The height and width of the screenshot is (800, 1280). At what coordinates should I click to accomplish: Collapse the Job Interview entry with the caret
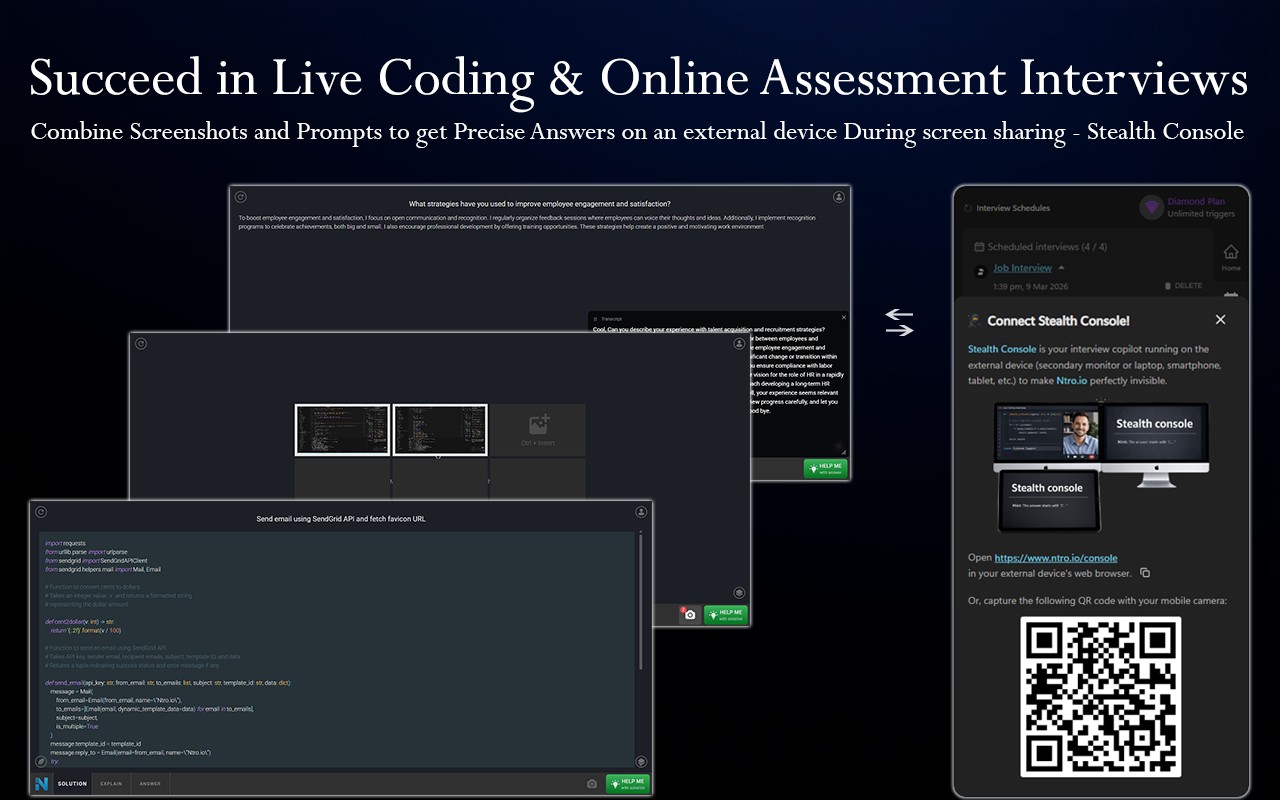point(1062,268)
